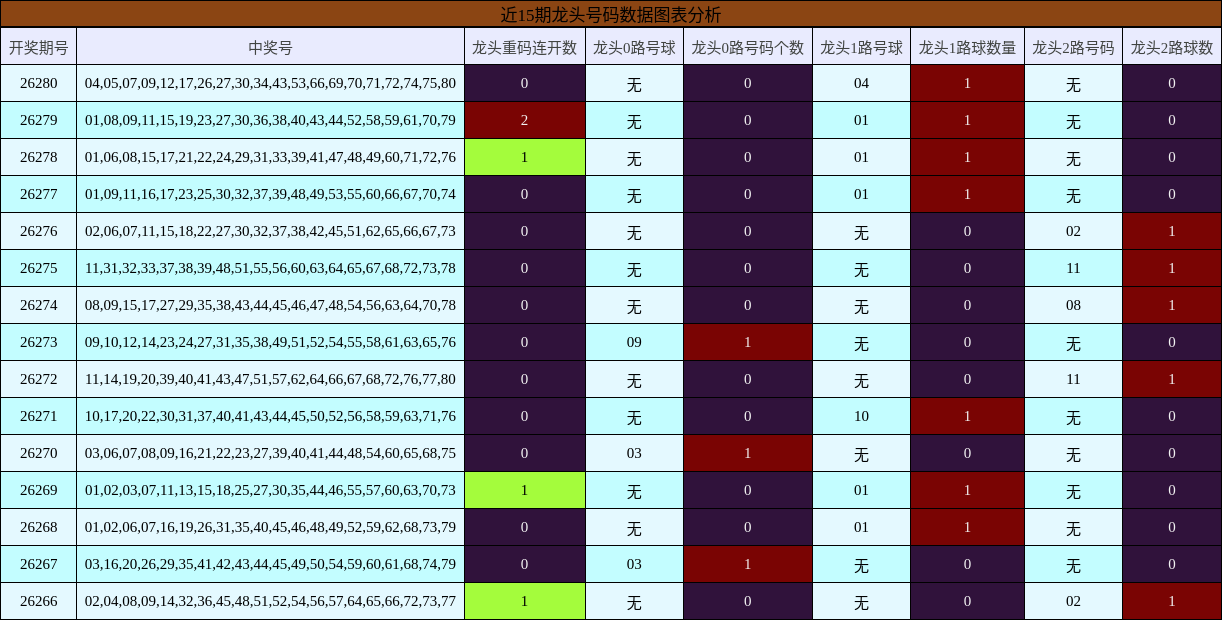
Task: Click the 龙头1路号球 column header
Action: [x=861, y=46]
